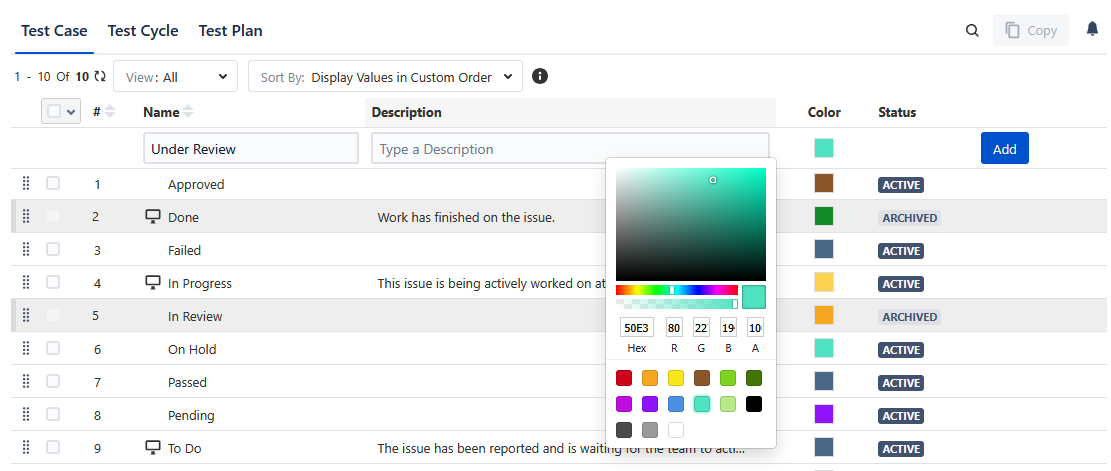Check the Pending row checkbox
1111x471 pixels.
(x=53, y=414)
